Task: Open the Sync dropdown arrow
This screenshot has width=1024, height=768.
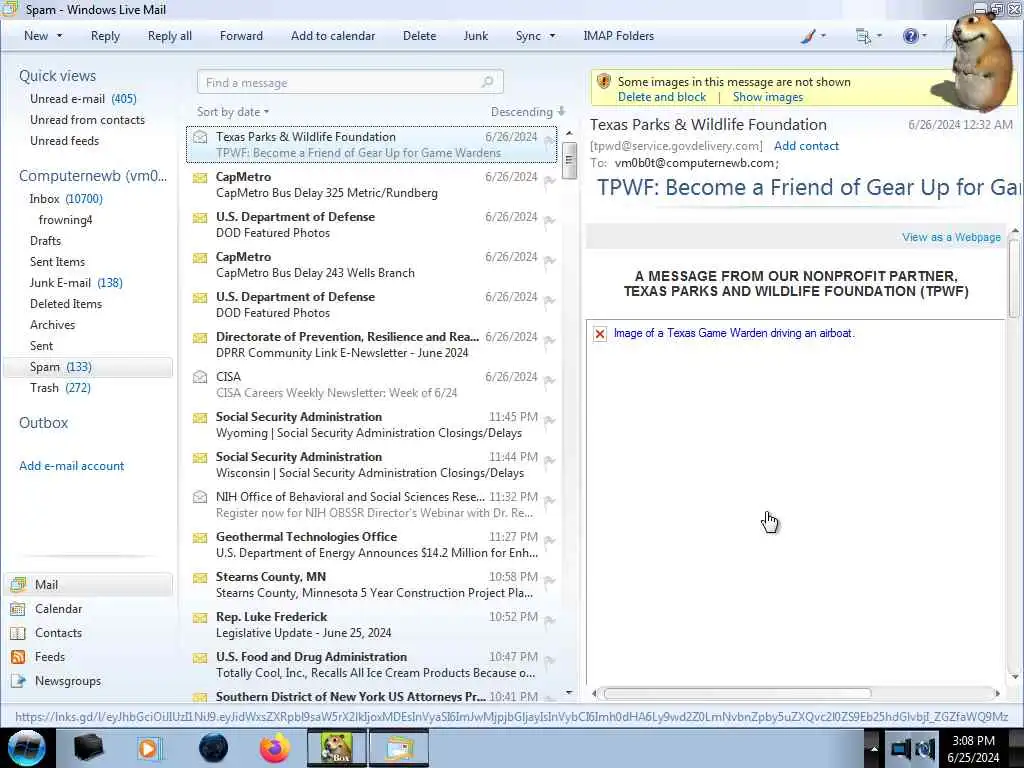Action: coord(552,36)
